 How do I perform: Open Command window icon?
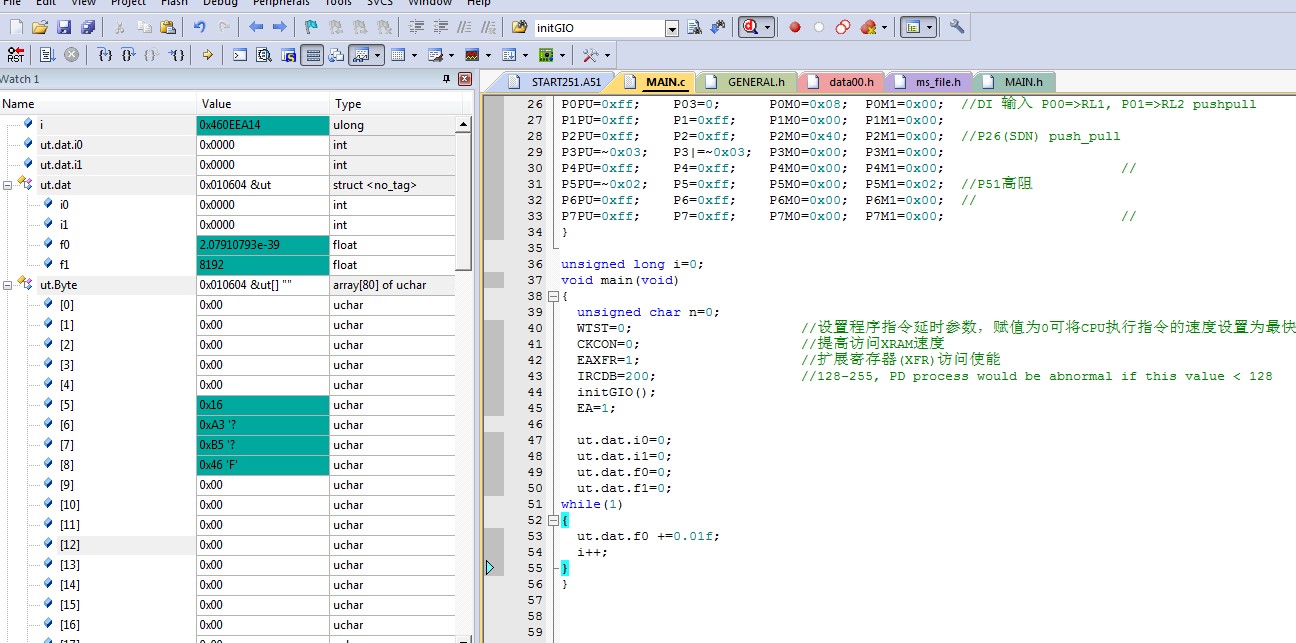240,55
